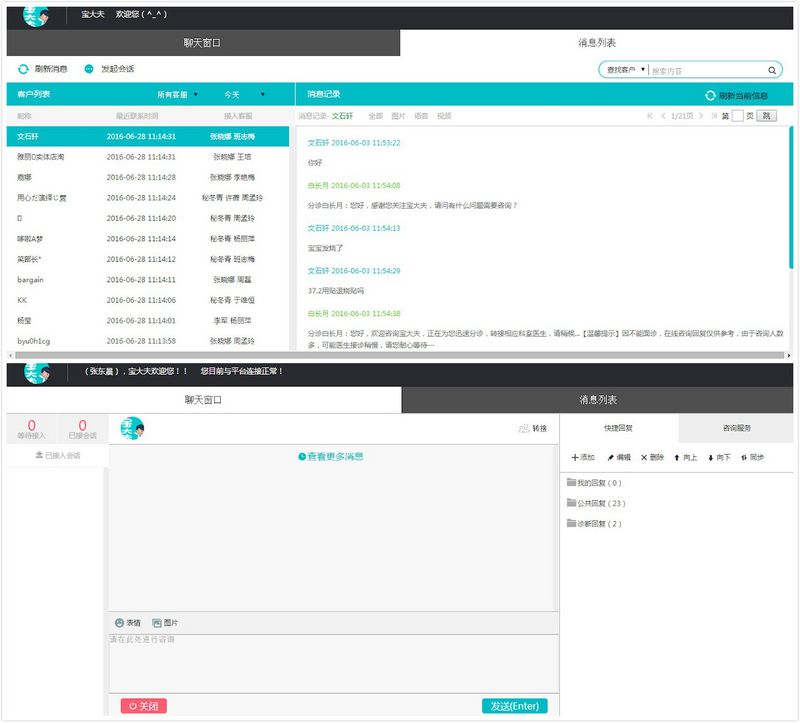Click the delete (删除) quick reply icon
This screenshot has width=800, height=723.
[644, 458]
